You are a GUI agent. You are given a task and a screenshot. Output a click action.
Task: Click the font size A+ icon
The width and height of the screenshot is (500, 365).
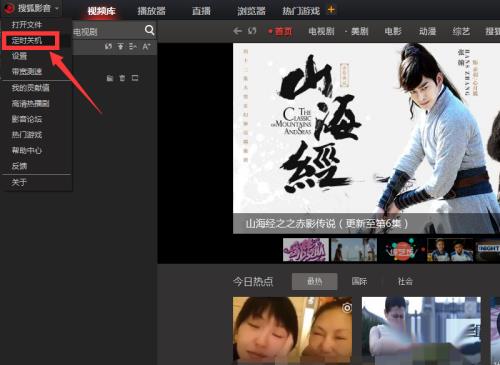tap(146, 46)
